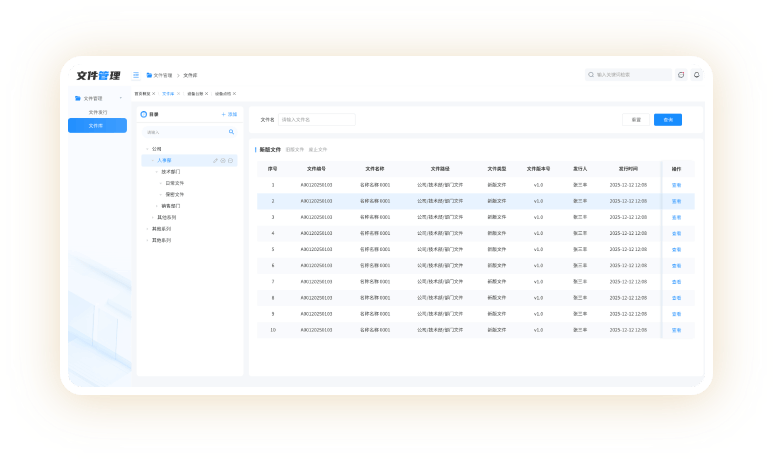Click 查看 link in row 1
The image size is (773, 459).
point(676,185)
